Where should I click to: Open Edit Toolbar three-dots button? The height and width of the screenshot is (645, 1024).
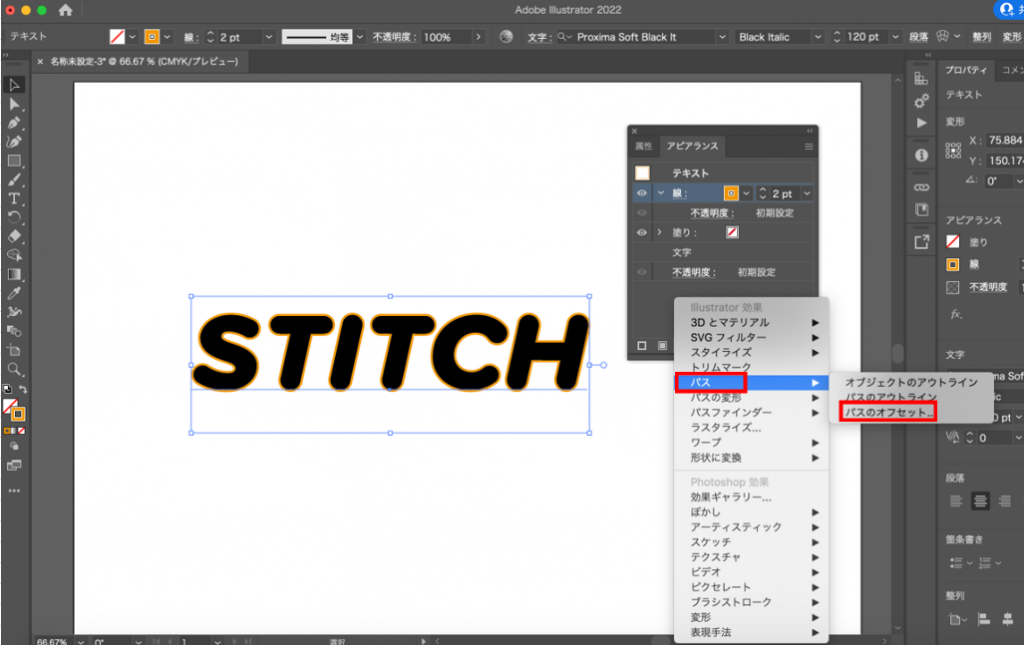[x=14, y=490]
